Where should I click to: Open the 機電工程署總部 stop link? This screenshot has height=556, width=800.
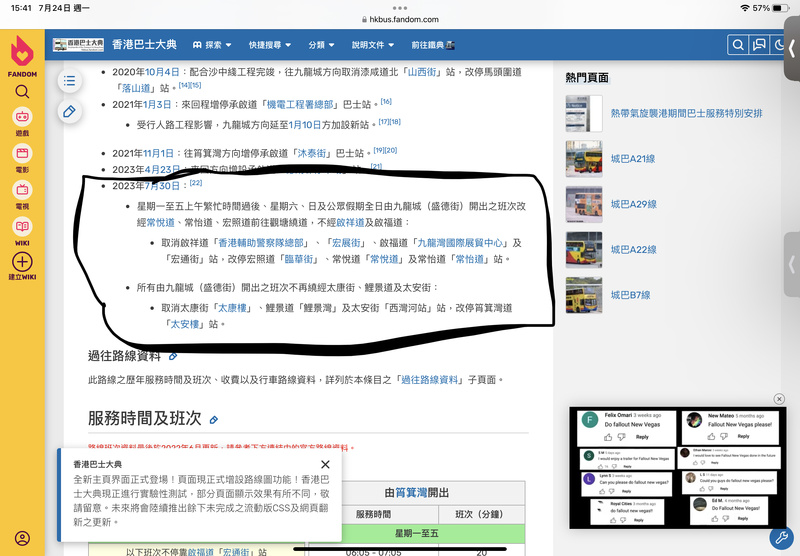coord(300,105)
